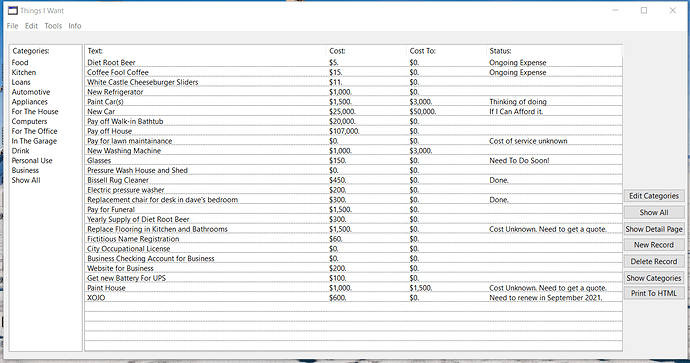This screenshot has width=690, height=363.
Task: Select the Coffee Fool Coffee row
Action: tap(353, 72)
